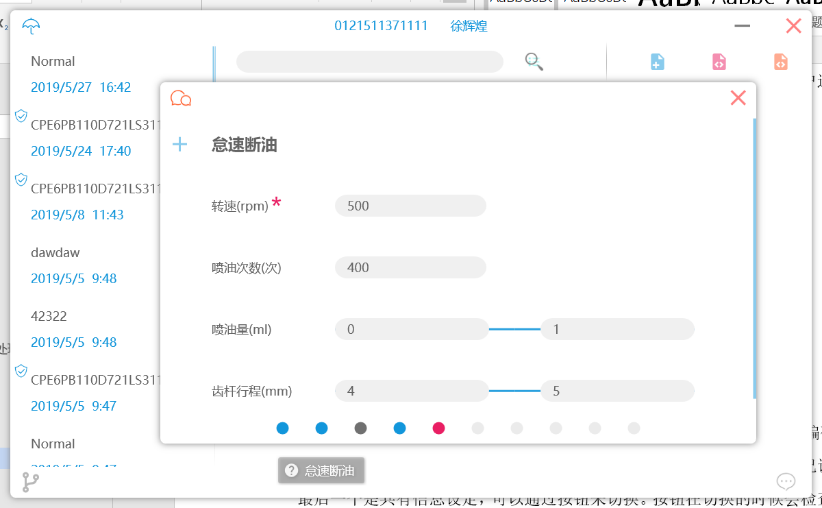Click the 转速(rpm) field showing 500
This screenshot has height=508, width=822.
tap(410, 206)
